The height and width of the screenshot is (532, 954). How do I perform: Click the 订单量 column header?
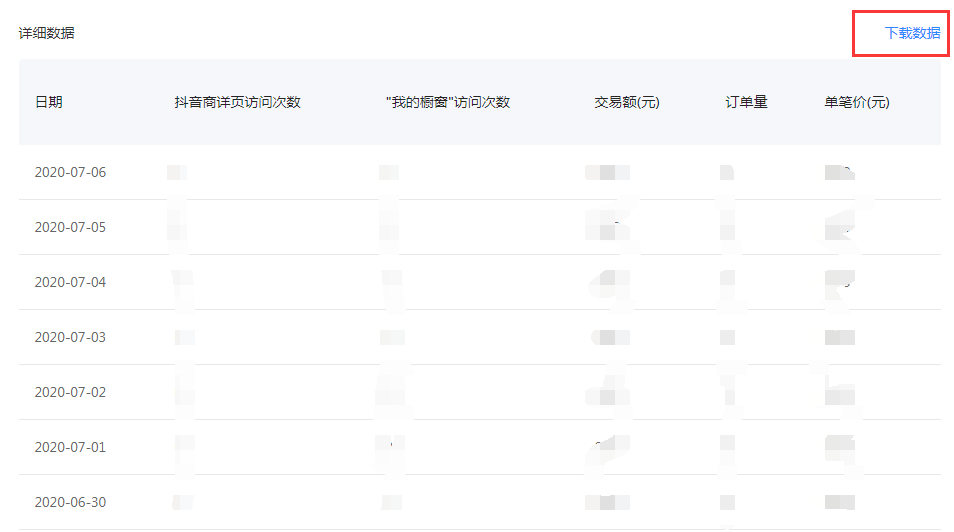(x=746, y=102)
